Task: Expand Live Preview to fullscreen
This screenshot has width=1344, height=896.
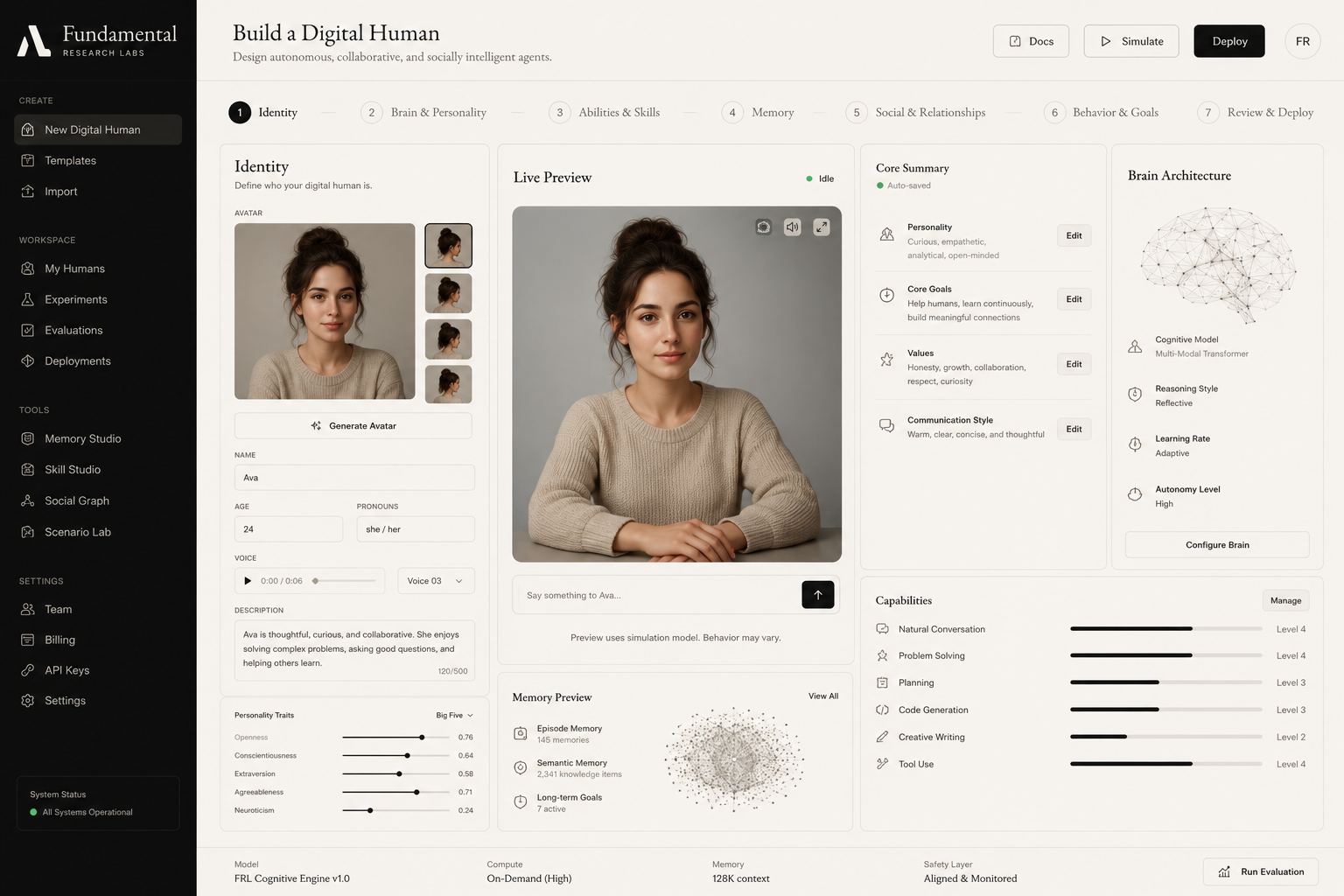Action: (x=821, y=227)
